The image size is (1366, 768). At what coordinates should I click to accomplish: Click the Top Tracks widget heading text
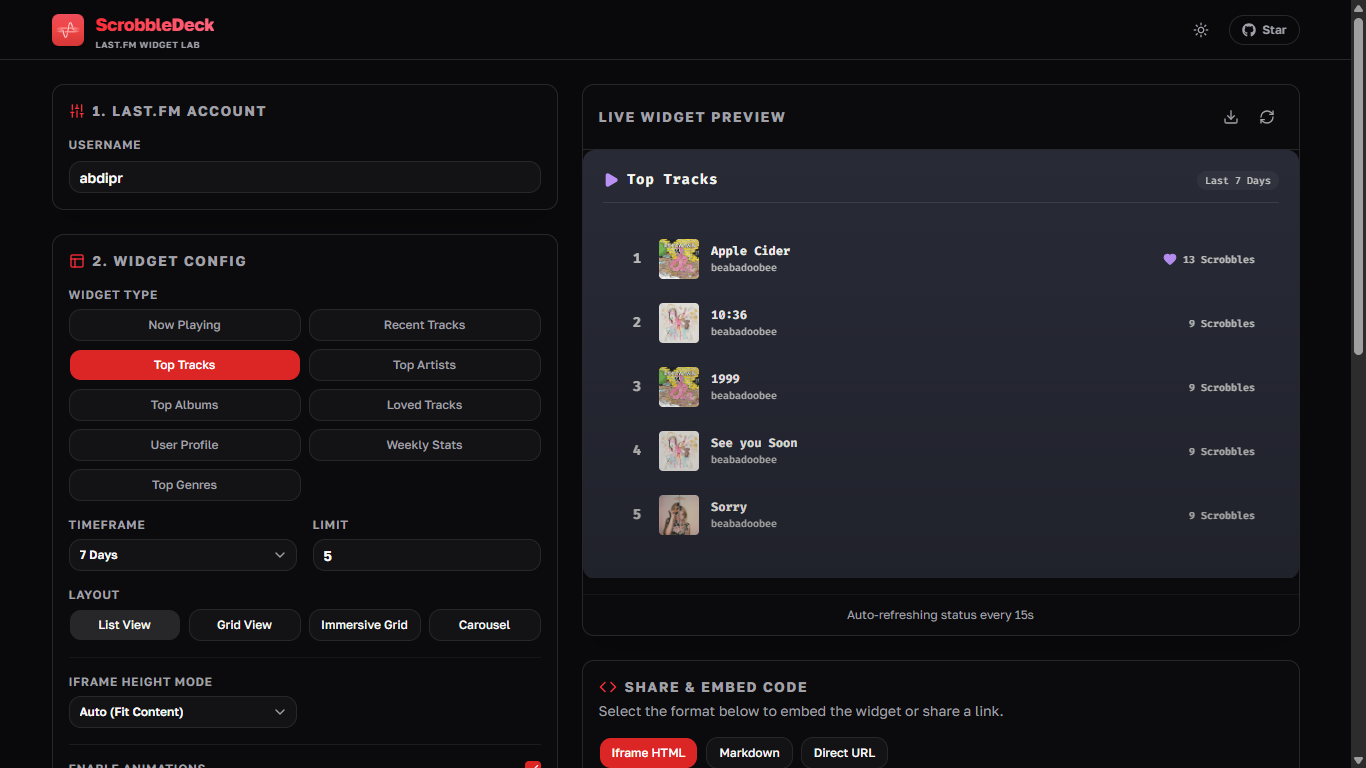(x=672, y=180)
